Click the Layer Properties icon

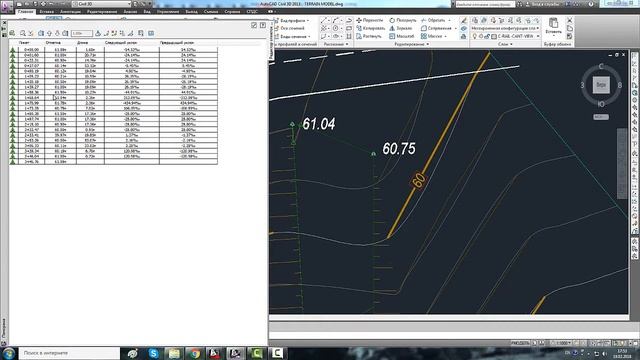(x=475, y=20)
